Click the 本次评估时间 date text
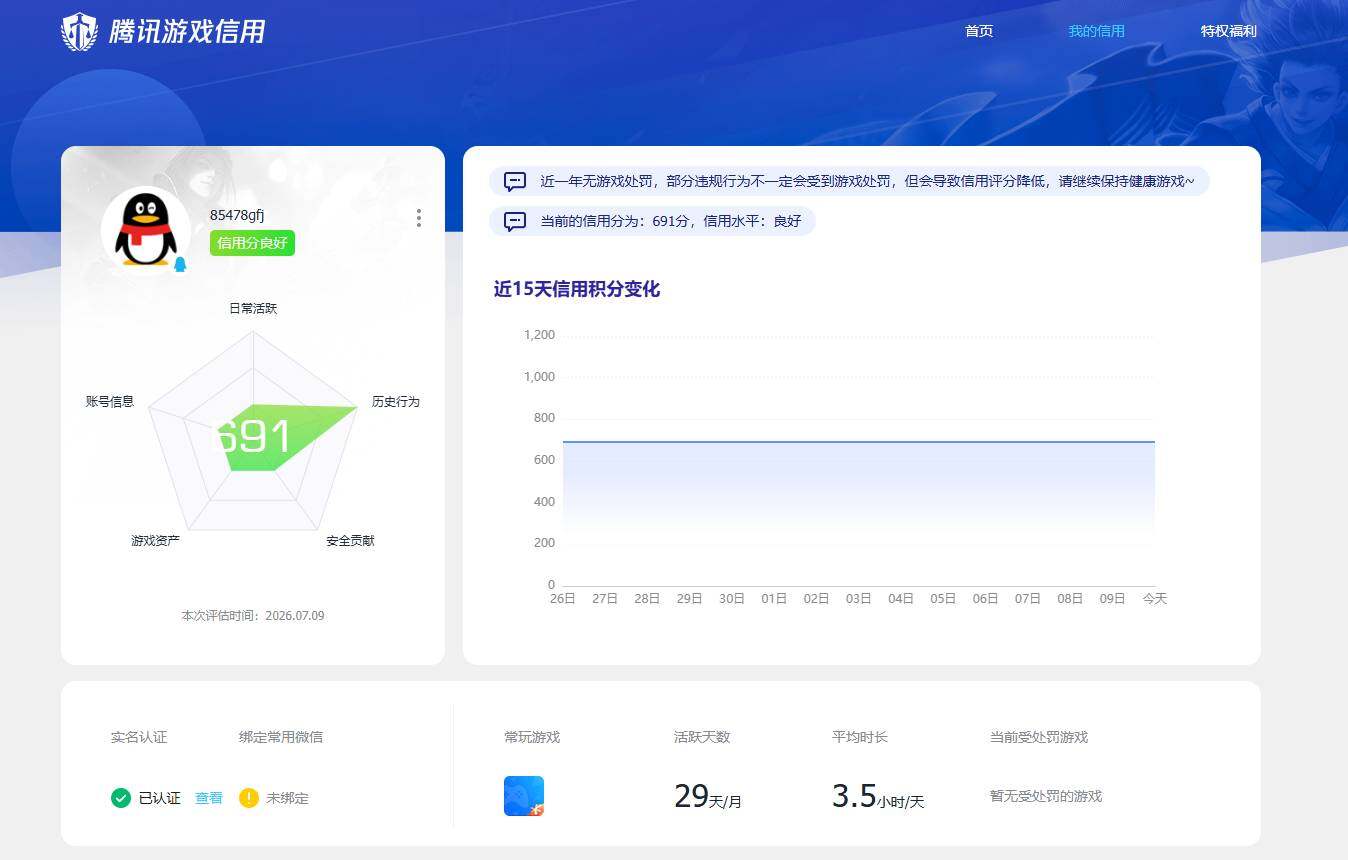This screenshot has height=860, width=1348. click(253, 616)
